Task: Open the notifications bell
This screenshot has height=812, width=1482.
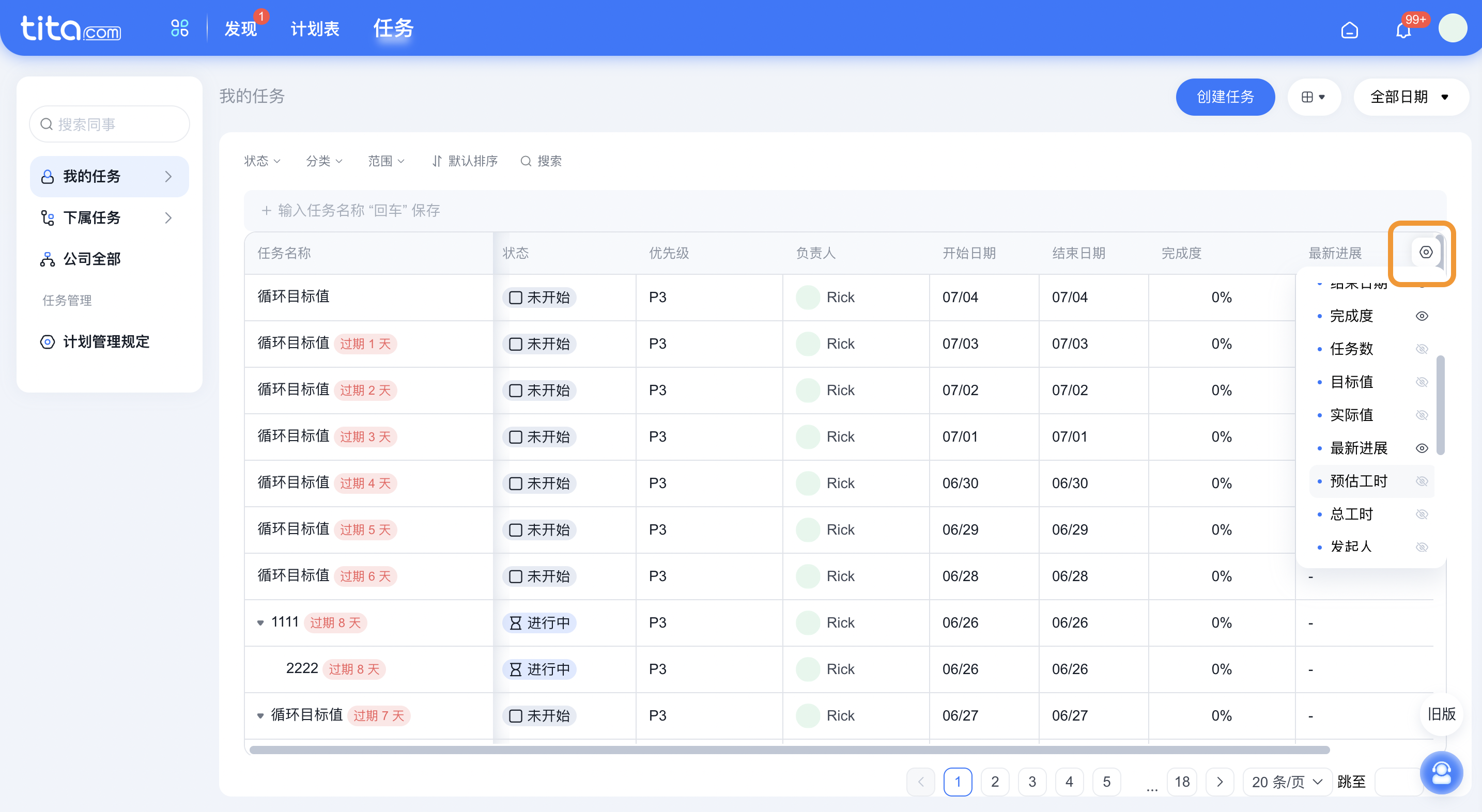Action: click(x=1403, y=29)
